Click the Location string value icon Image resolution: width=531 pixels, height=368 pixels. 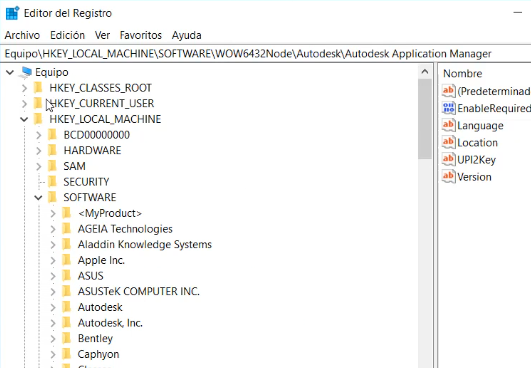pyautogui.click(x=448, y=142)
